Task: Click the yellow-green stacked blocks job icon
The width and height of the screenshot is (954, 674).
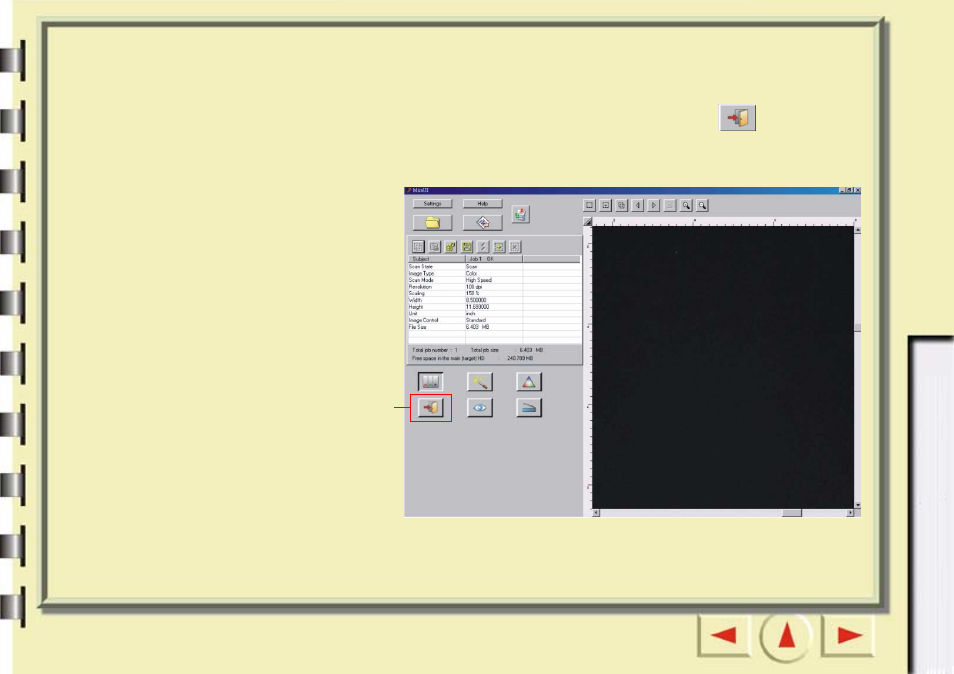Action: click(x=450, y=246)
